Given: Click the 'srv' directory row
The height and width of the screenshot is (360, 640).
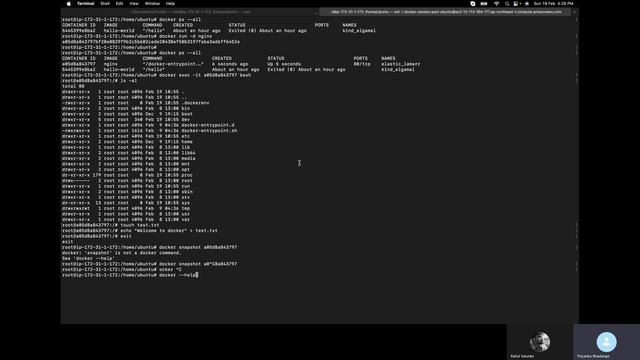Looking at the screenshot, I should [x=126, y=198].
